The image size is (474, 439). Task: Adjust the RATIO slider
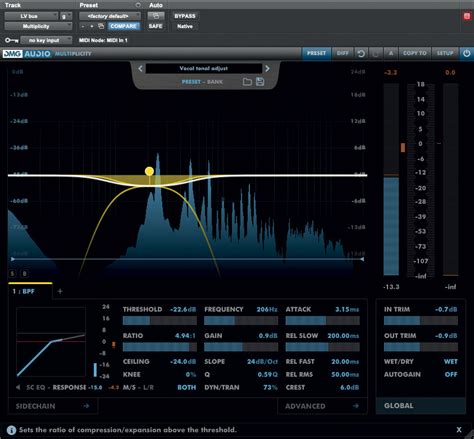pos(160,347)
